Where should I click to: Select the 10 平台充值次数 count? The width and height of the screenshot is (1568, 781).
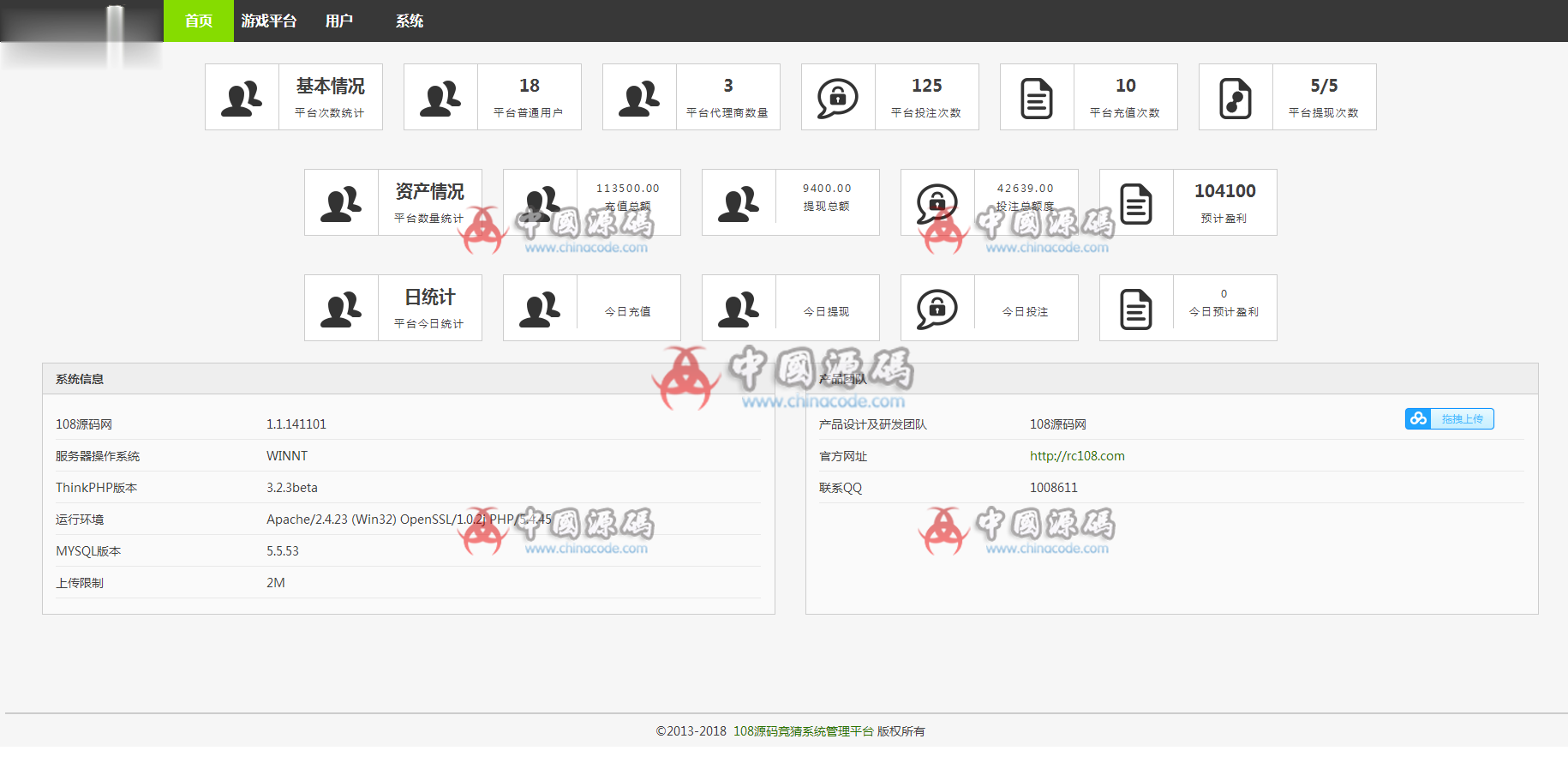pyautogui.click(x=1126, y=86)
